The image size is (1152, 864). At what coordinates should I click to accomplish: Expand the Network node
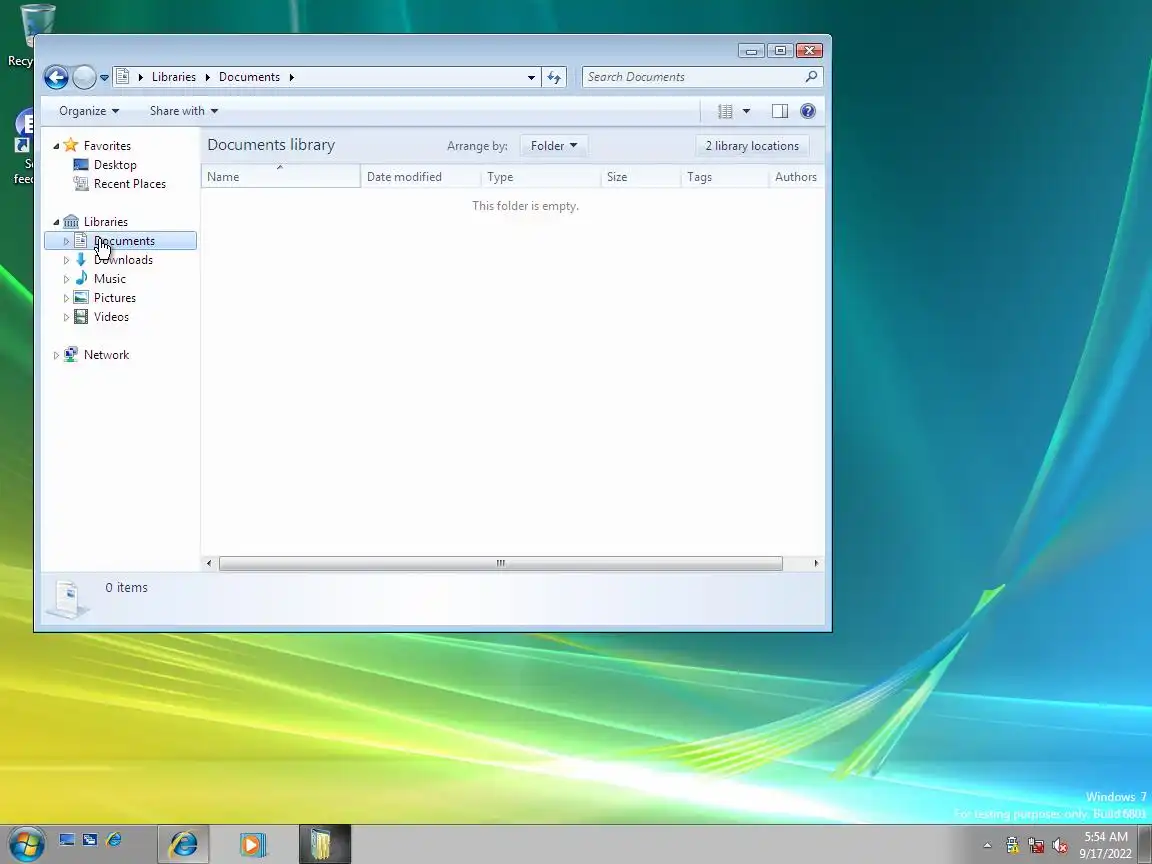(x=56, y=356)
